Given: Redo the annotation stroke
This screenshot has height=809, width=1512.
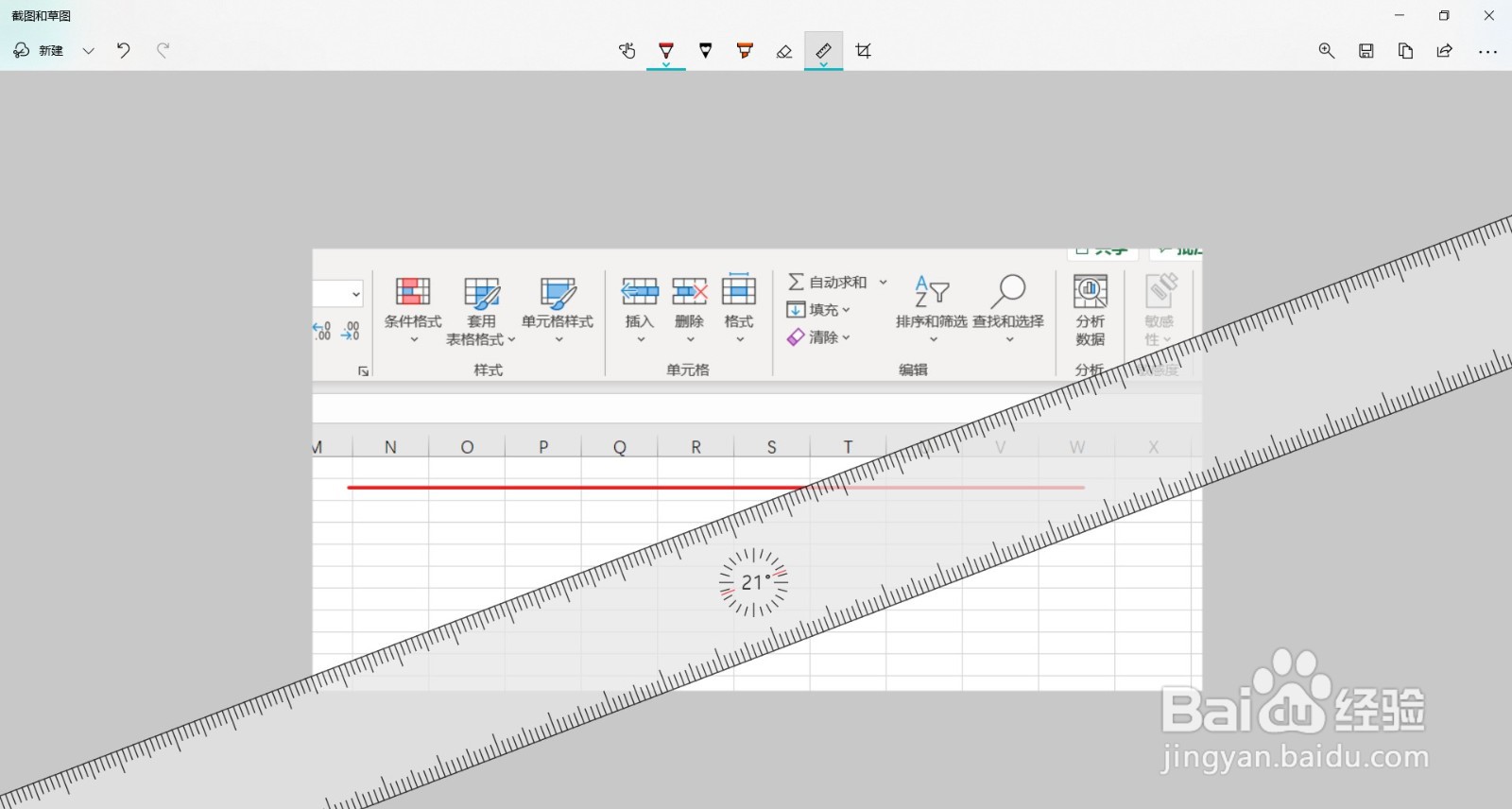Looking at the screenshot, I should (163, 51).
